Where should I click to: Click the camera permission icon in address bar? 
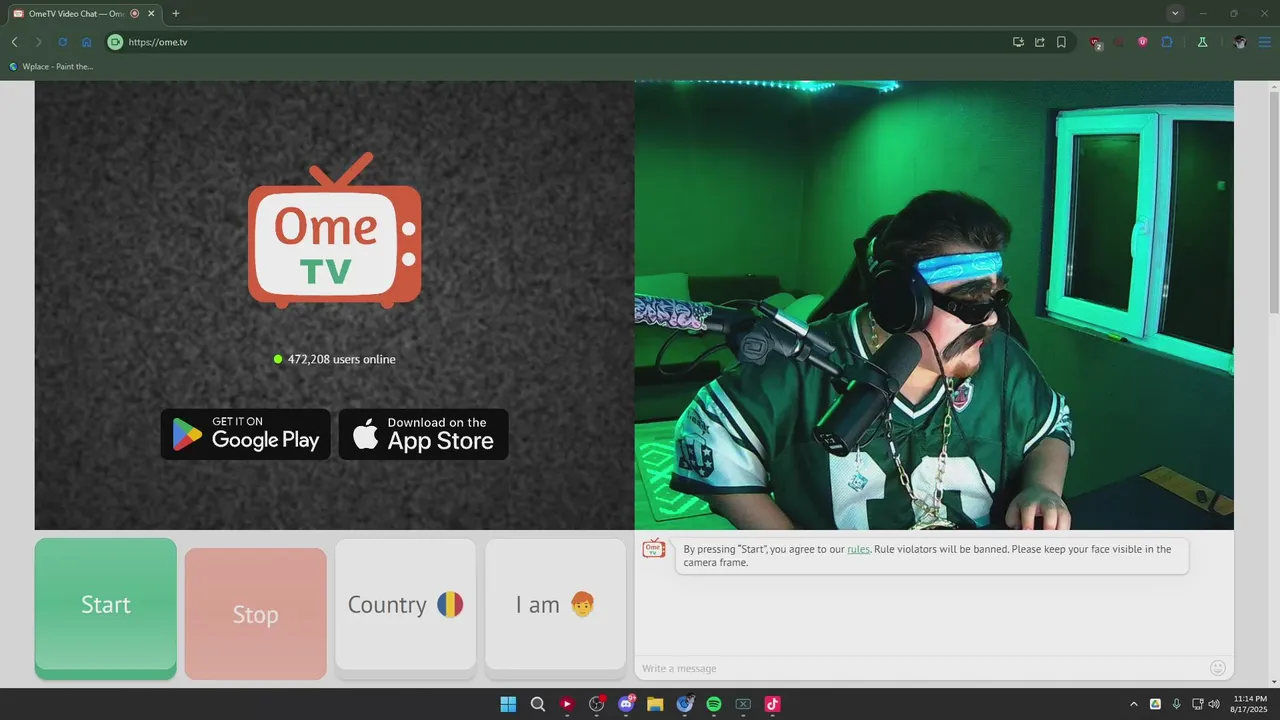click(115, 42)
